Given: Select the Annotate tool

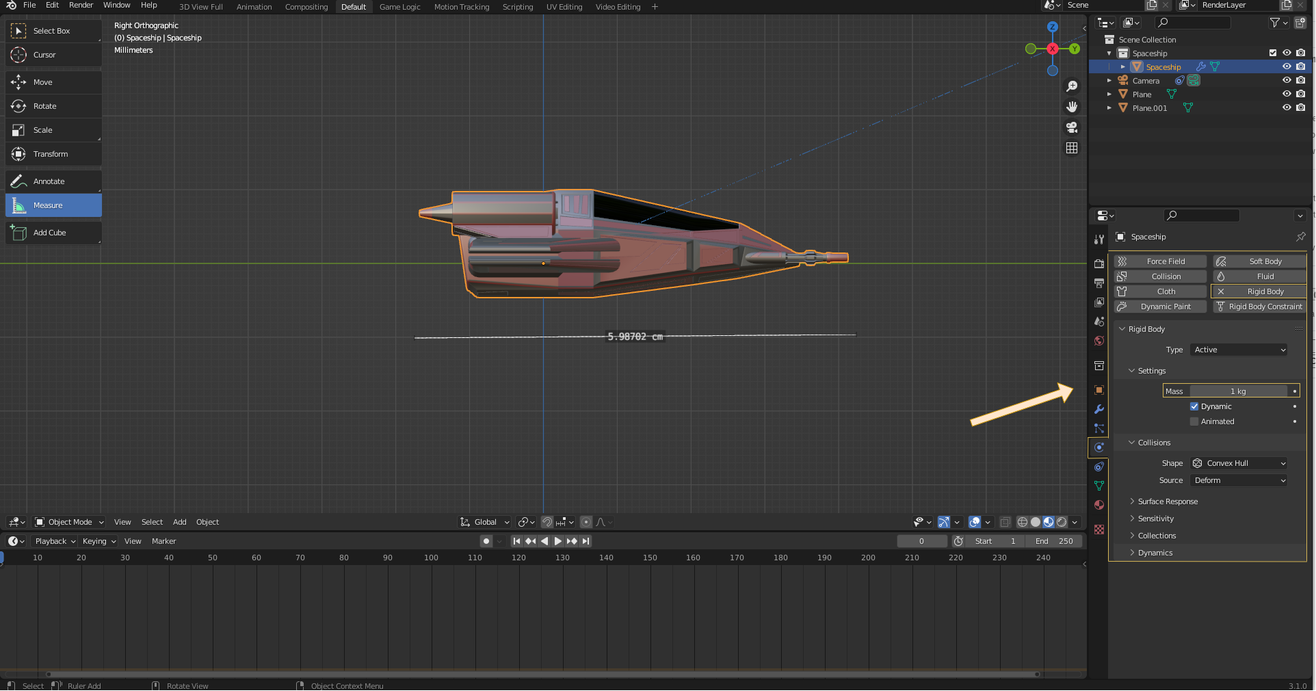Looking at the screenshot, I should tap(52, 180).
